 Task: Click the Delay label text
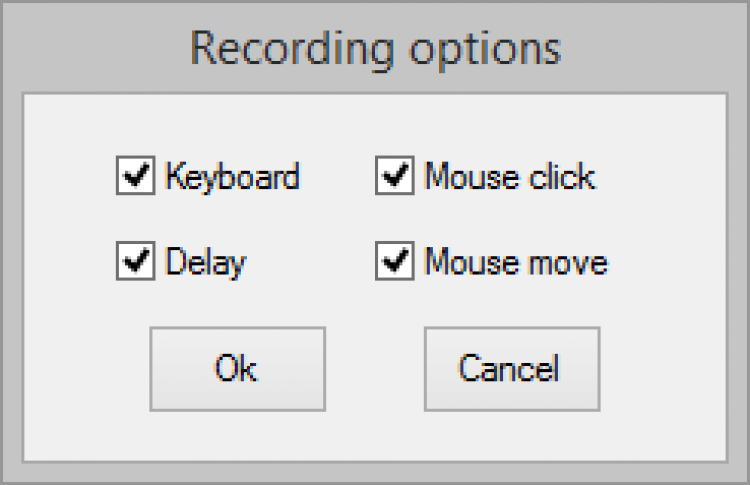205,262
